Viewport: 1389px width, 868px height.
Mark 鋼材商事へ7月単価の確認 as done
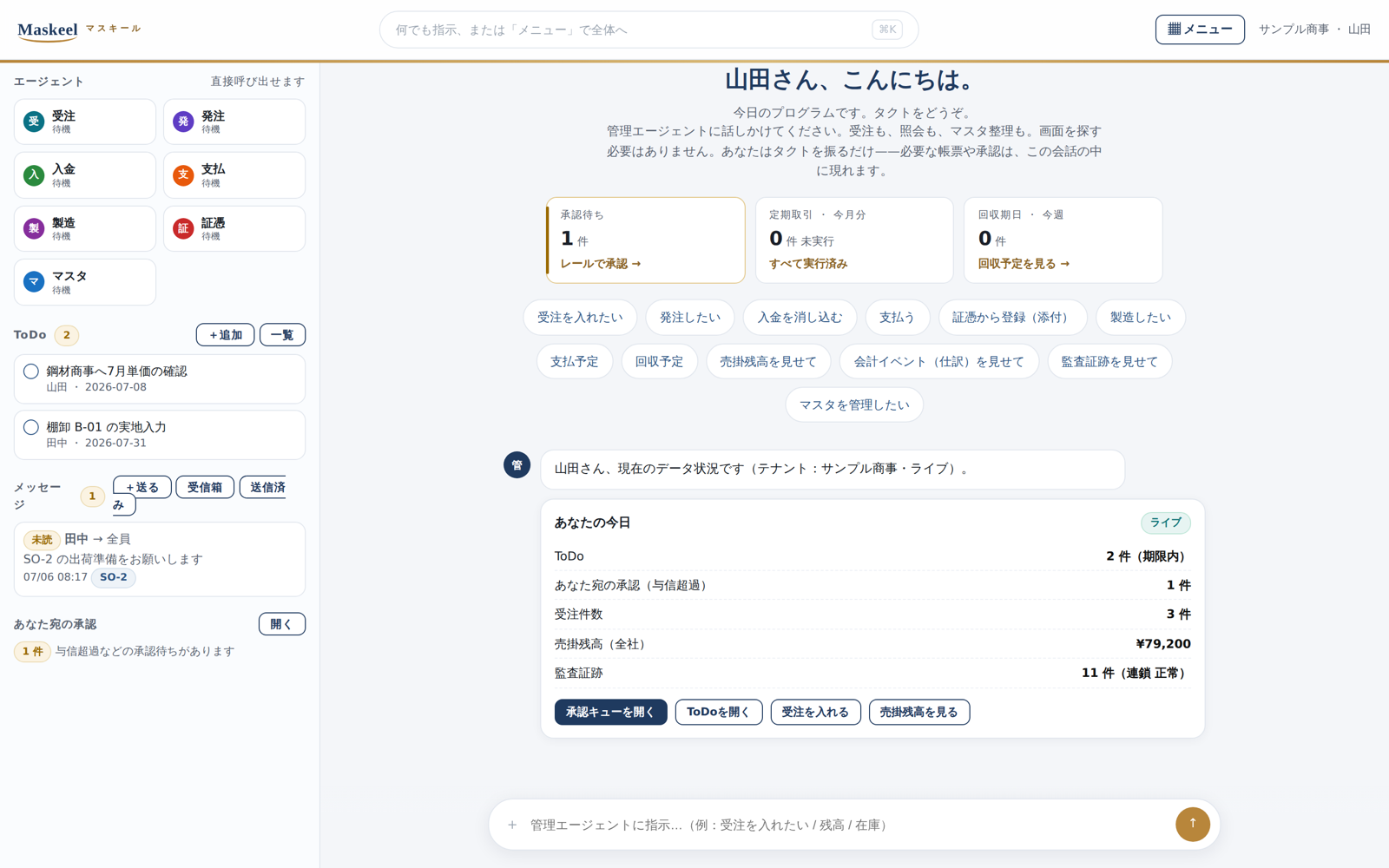pos(31,372)
